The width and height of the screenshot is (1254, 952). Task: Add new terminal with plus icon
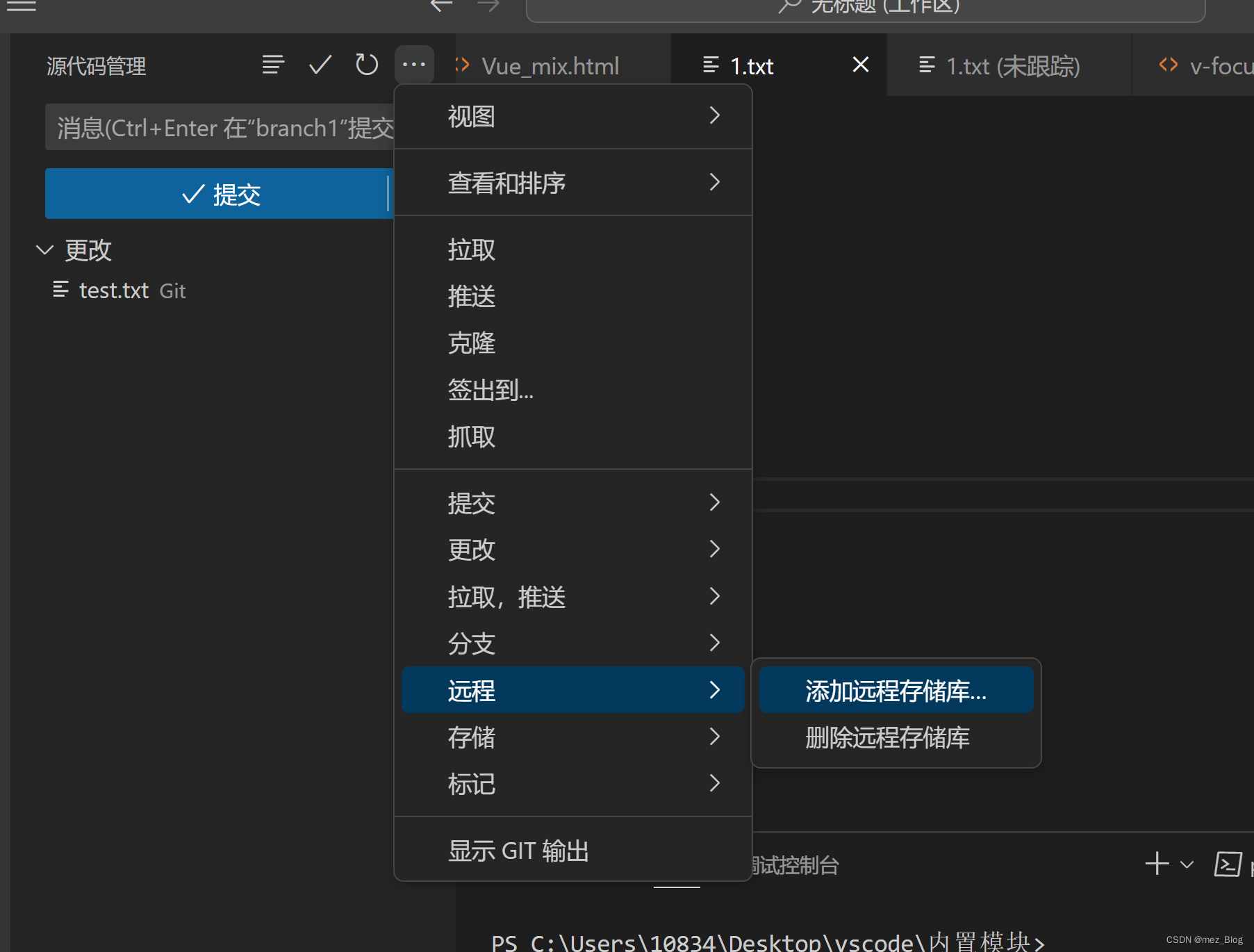pos(1157,864)
